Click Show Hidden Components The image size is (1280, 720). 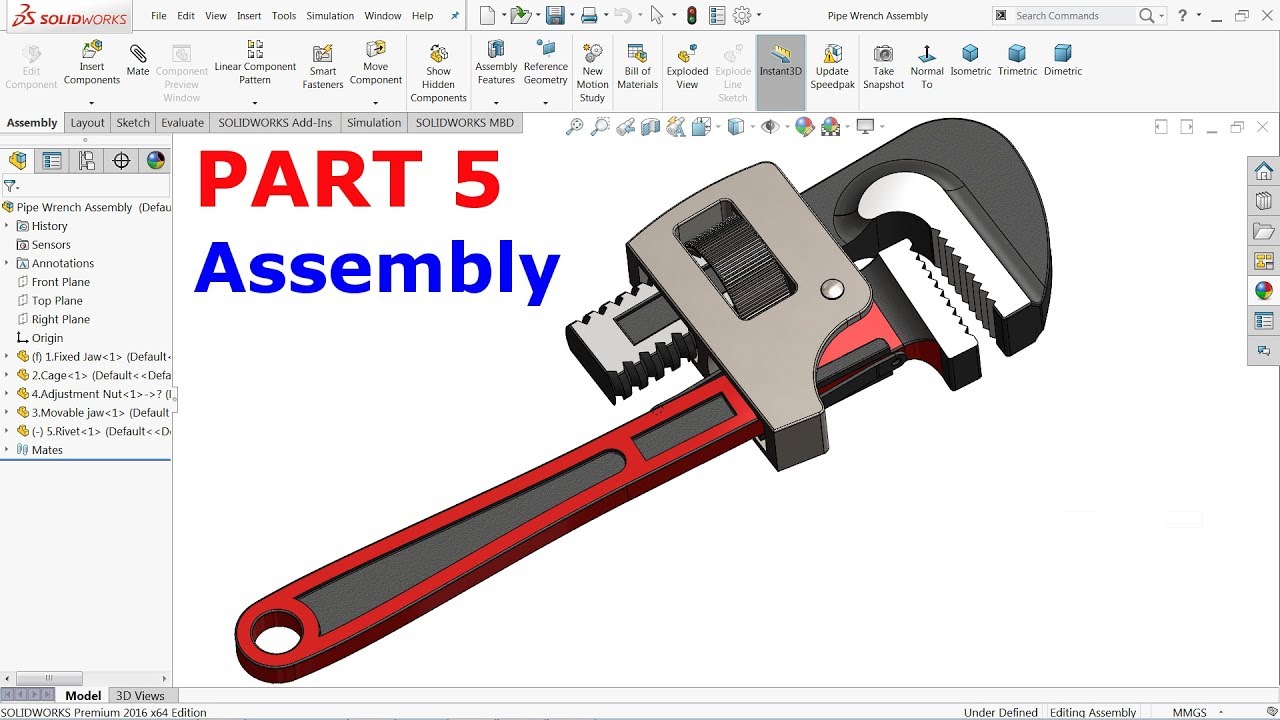click(438, 73)
